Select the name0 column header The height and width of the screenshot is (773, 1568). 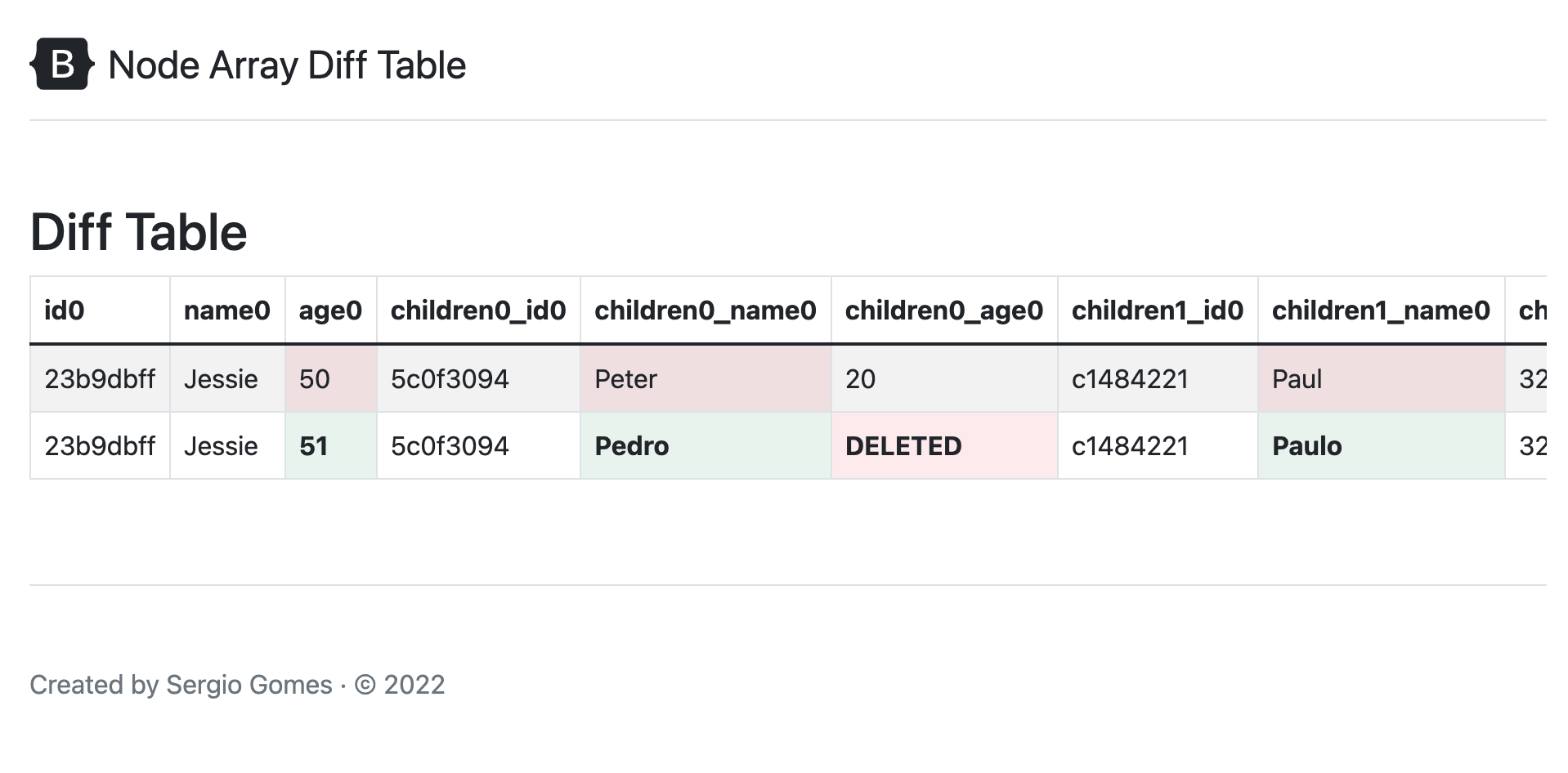tap(226, 311)
